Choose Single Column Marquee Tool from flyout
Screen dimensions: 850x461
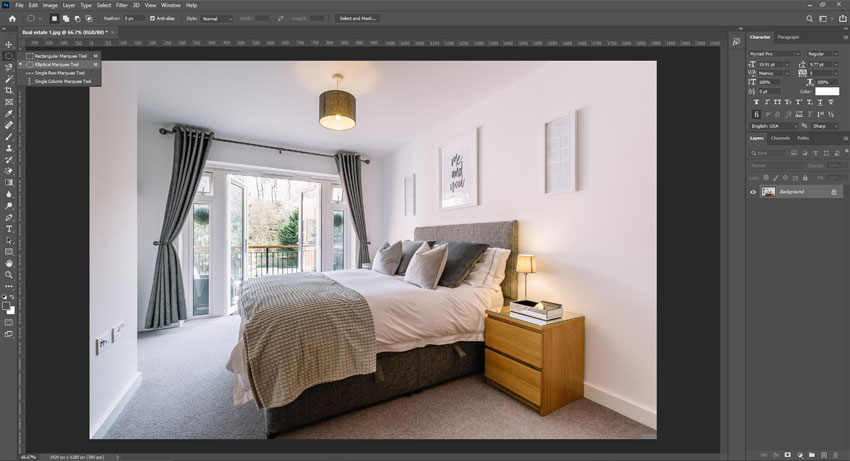[x=60, y=81]
